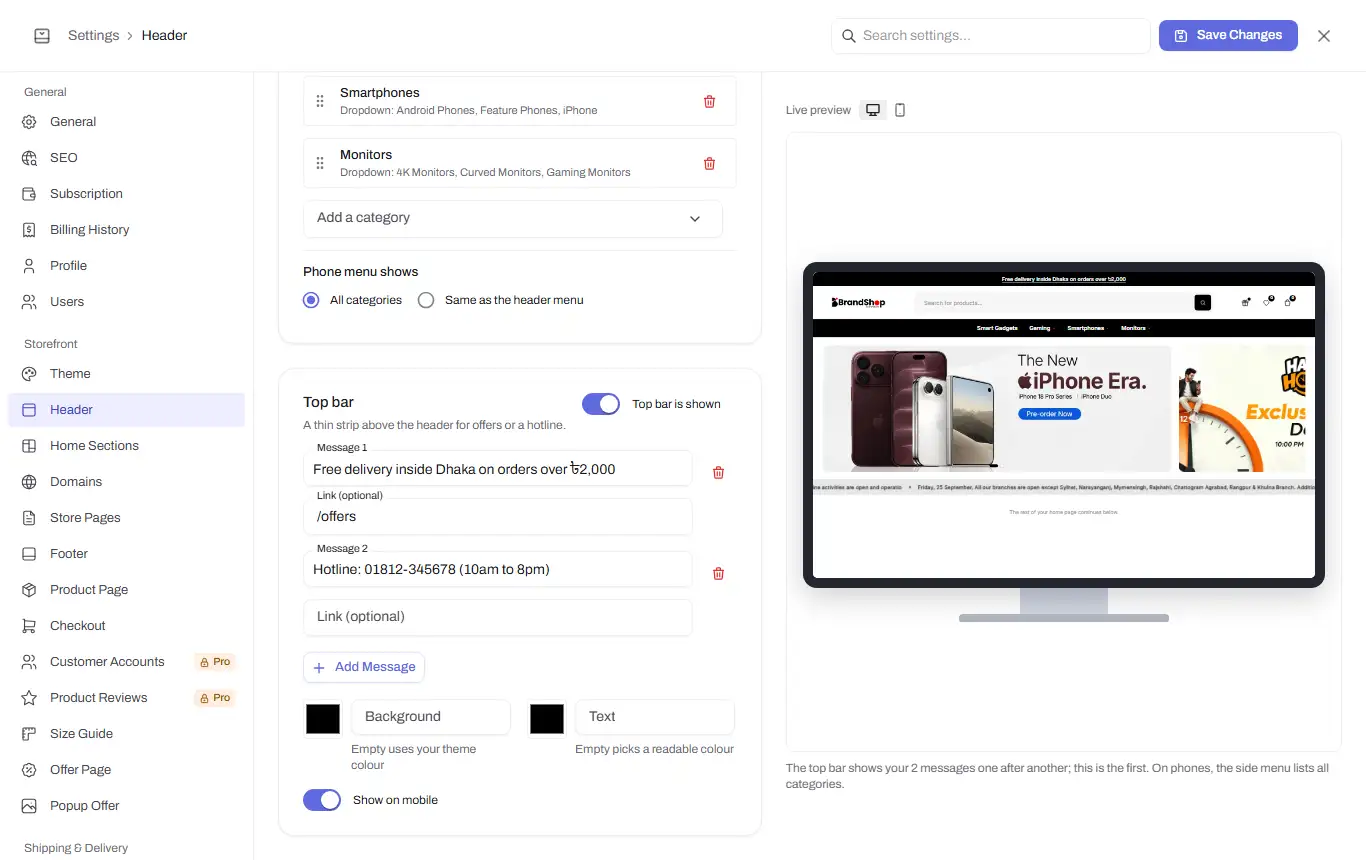1366x860 pixels.
Task: Open SEO settings from the sidebar
Action: point(126,158)
